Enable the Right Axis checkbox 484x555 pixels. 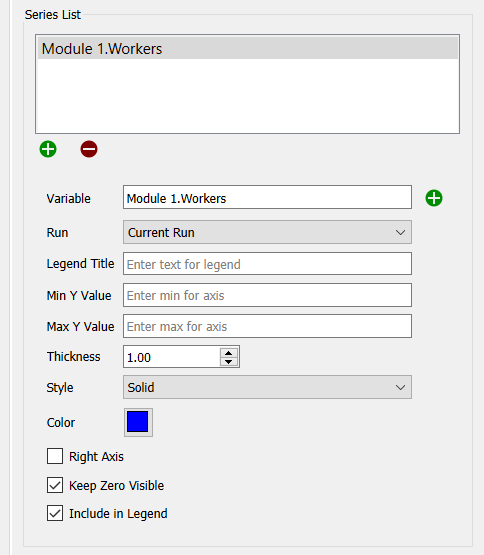coord(55,456)
